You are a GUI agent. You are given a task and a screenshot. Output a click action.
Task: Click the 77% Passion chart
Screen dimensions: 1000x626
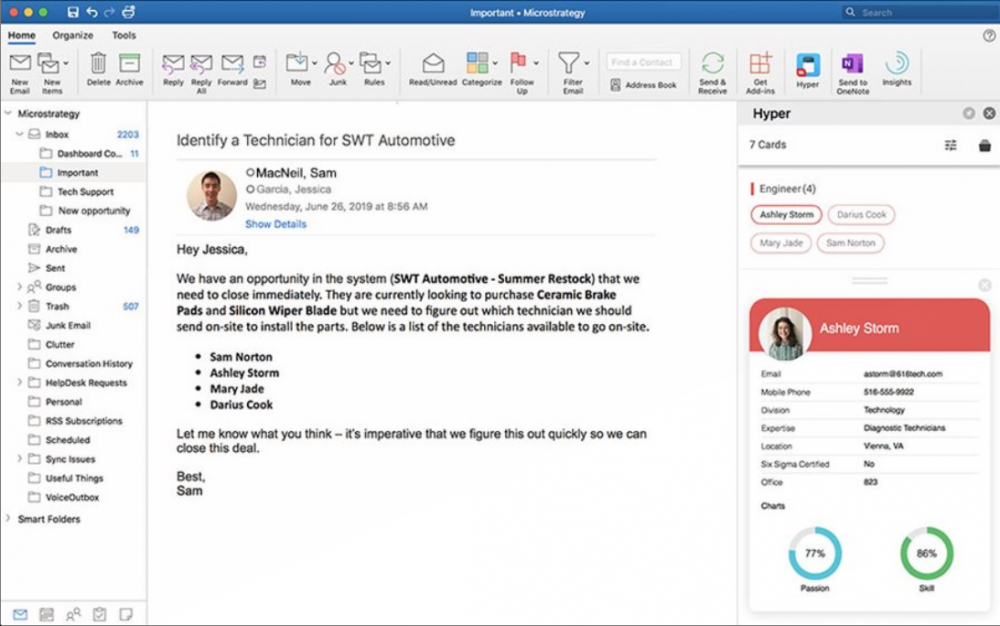tap(814, 553)
